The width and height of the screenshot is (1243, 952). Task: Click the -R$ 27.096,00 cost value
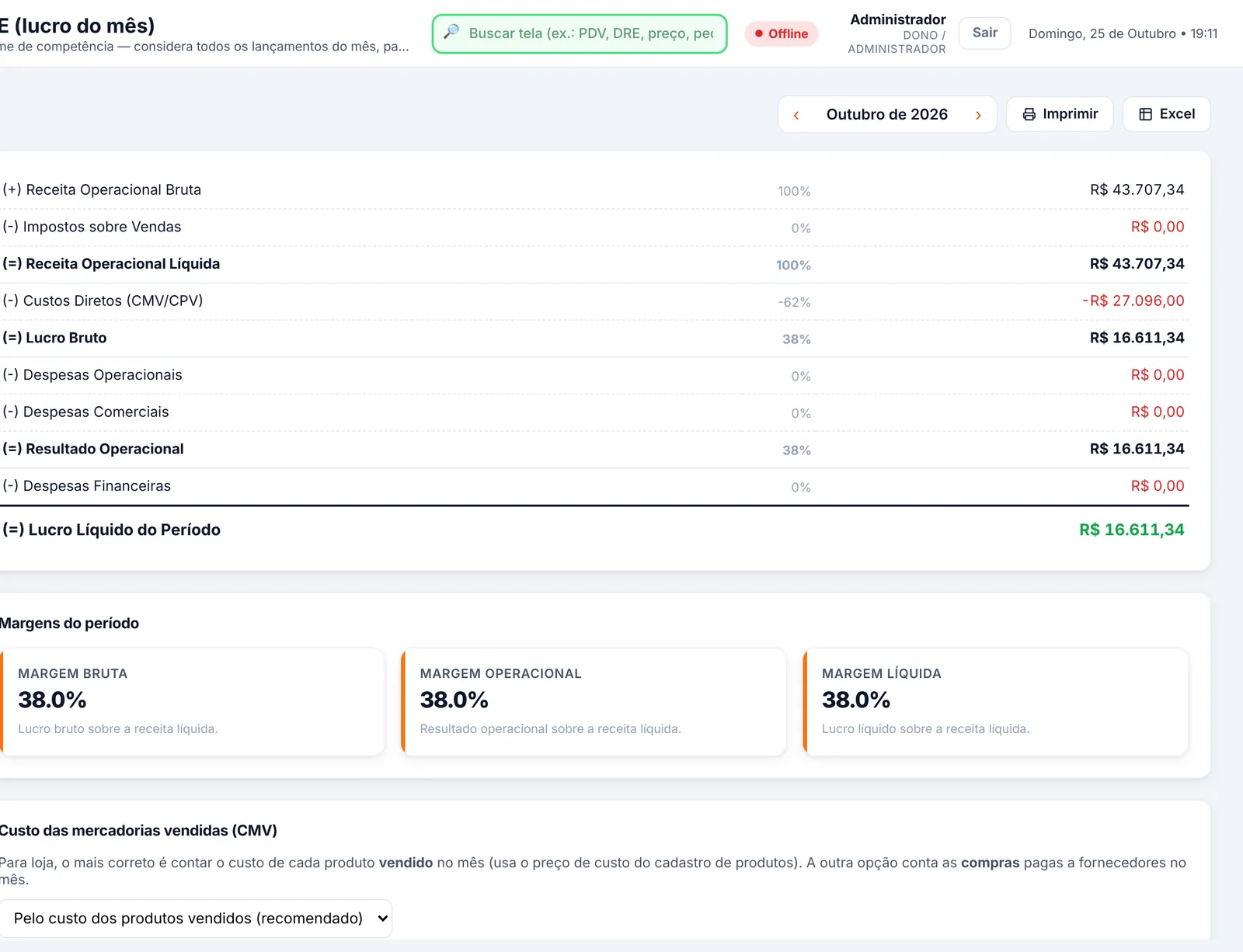1133,301
